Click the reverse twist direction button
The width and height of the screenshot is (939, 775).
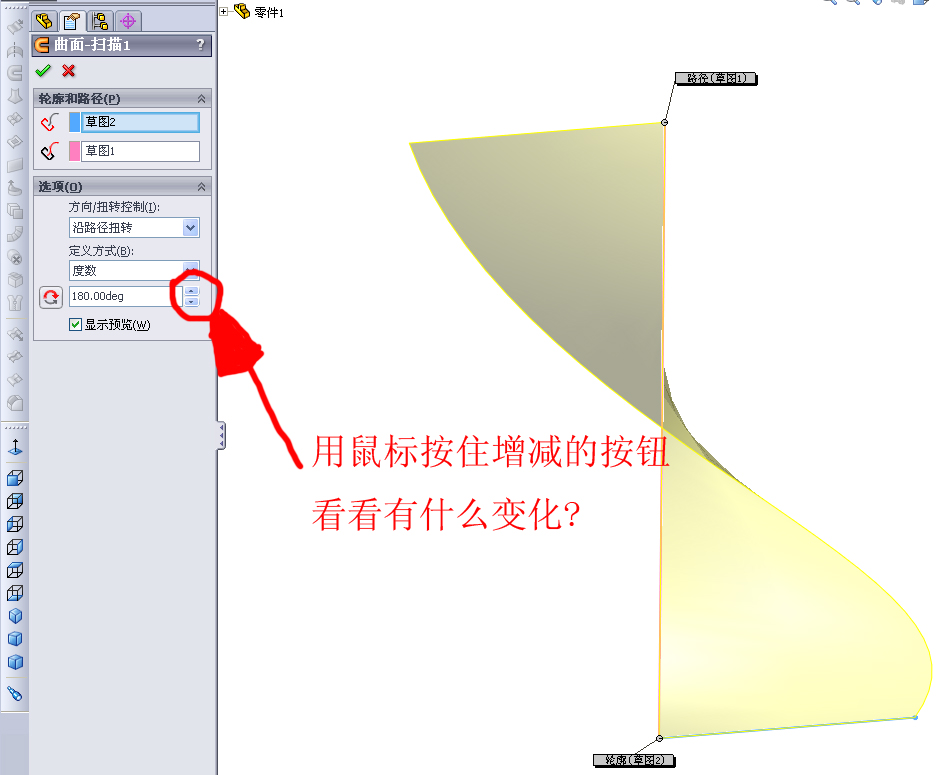coord(51,297)
